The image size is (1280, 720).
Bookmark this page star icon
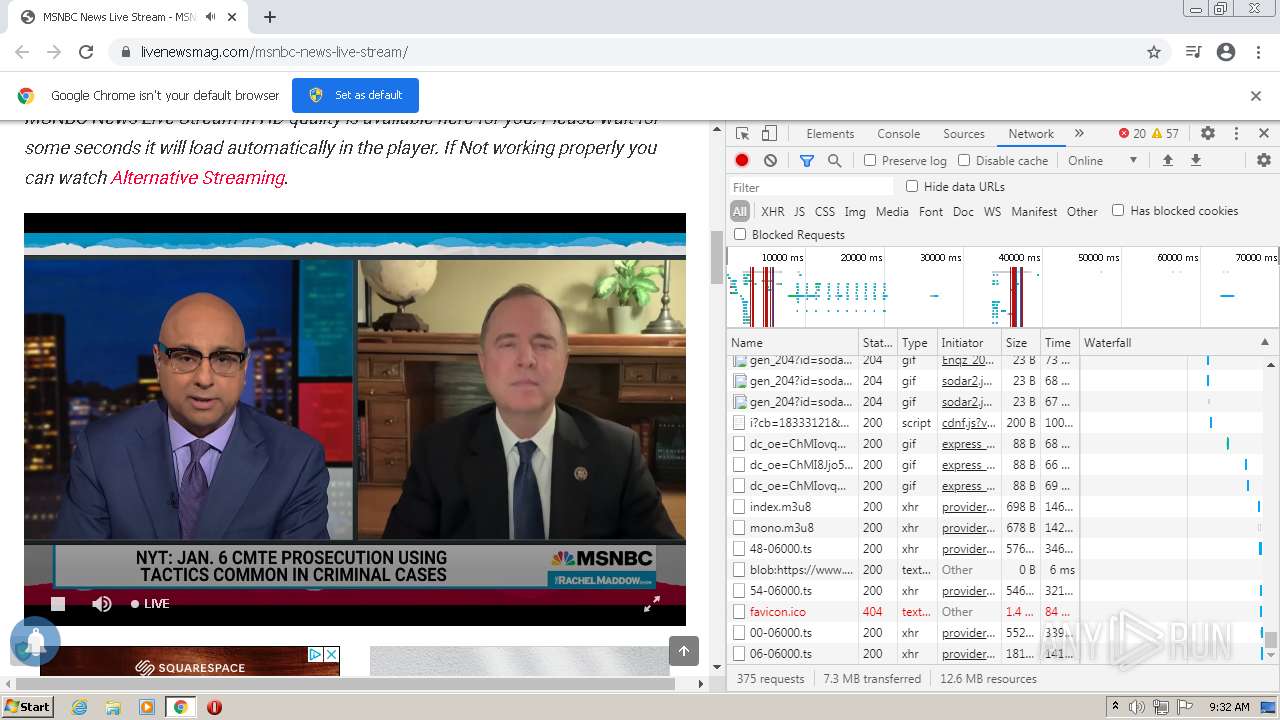(1154, 52)
